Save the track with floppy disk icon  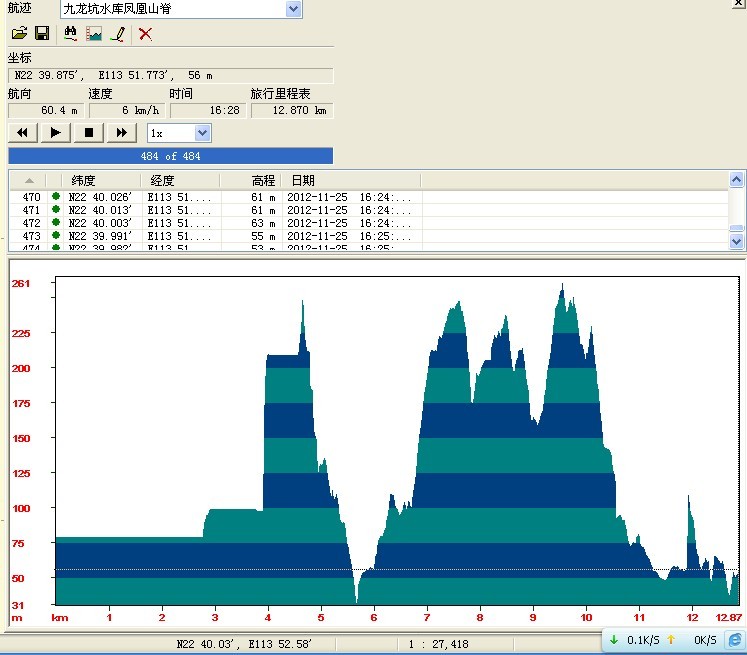tap(42, 33)
